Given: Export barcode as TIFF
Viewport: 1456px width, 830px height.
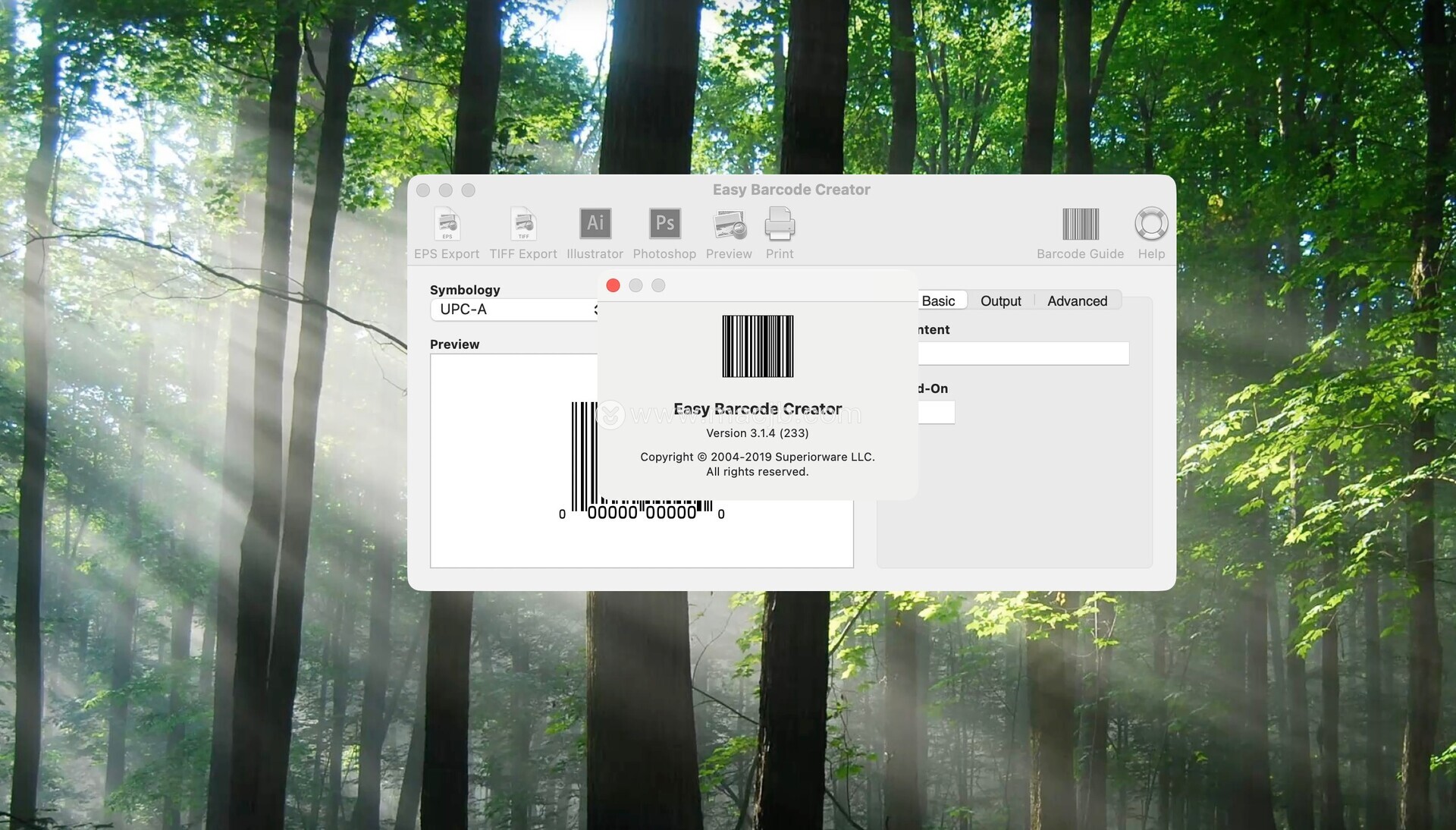Looking at the screenshot, I should click(523, 225).
